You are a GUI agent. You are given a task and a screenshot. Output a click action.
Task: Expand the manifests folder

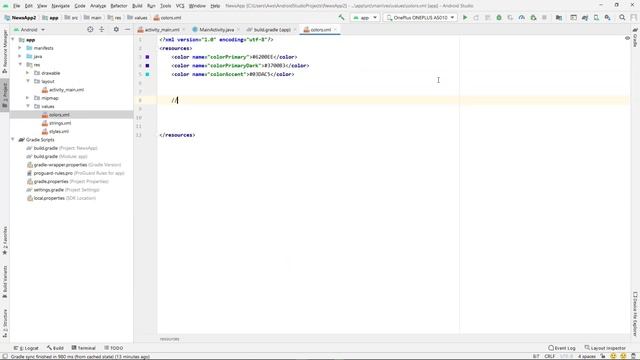tap(19, 48)
